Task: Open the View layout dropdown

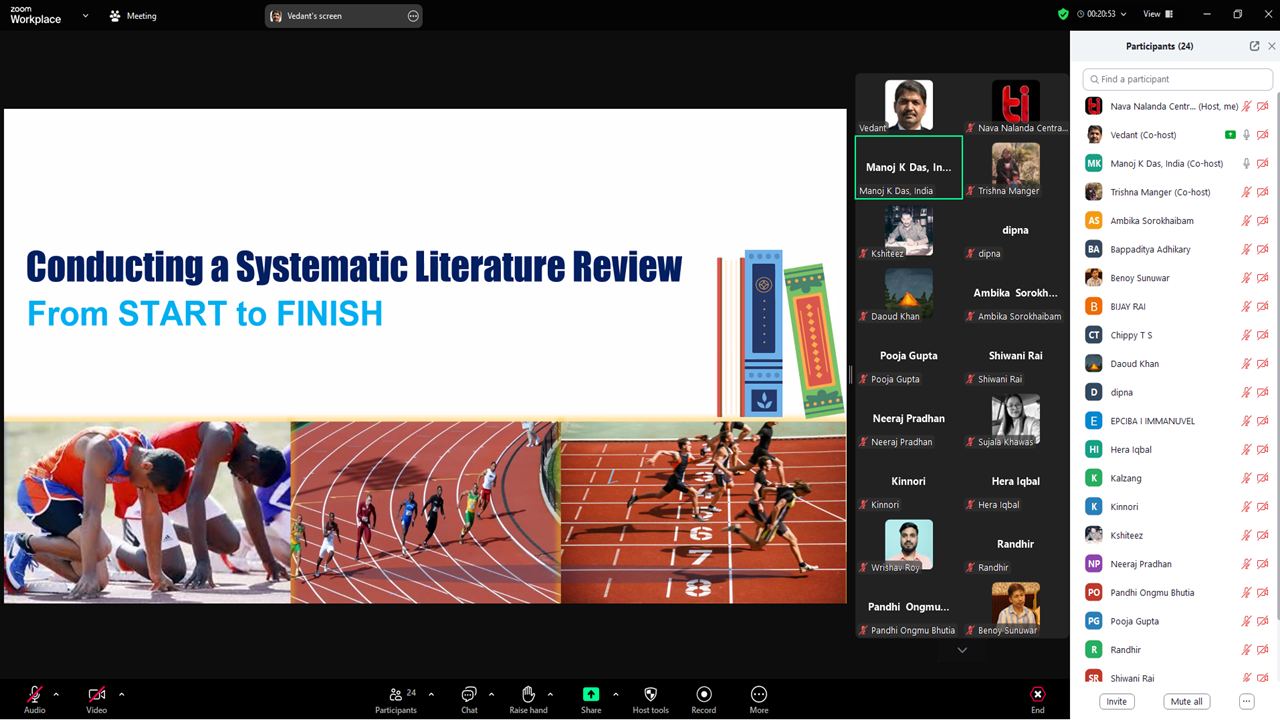Action: [x=1158, y=14]
